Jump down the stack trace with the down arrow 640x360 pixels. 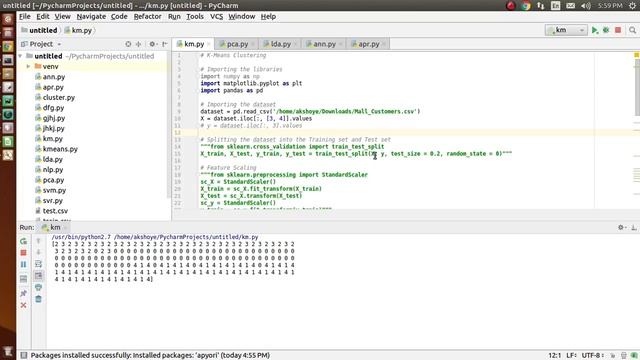[38, 252]
